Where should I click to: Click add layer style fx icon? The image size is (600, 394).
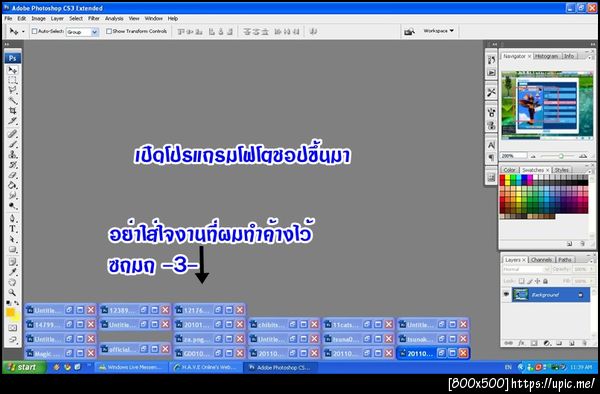click(521, 343)
